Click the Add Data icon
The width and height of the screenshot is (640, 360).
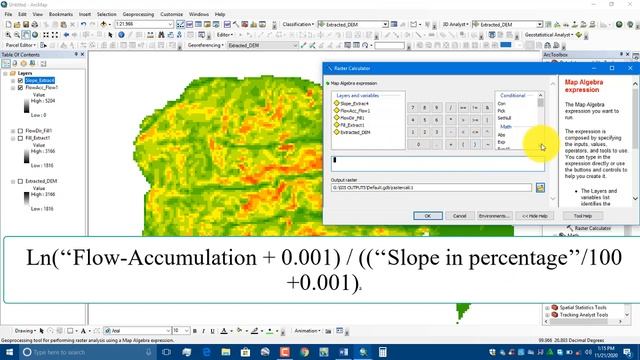coord(104,24)
